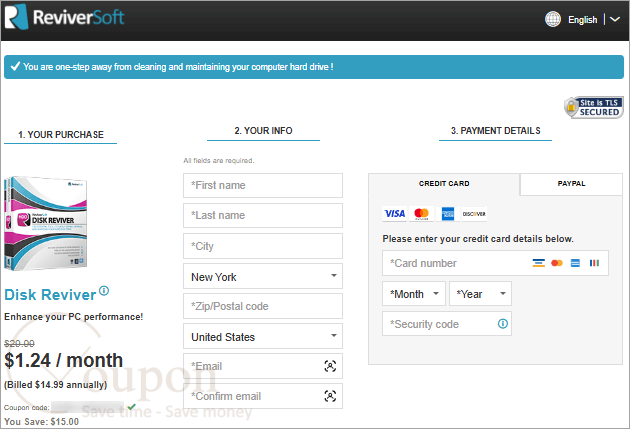The width and height of the screenshot is (630, 429).
Task: Click the orange-blue striped card icon in Card number
Action: tap(538, 263)
